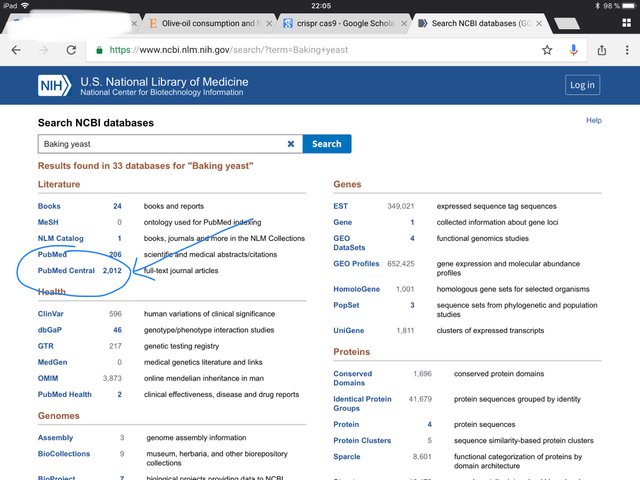
Task: Open the PopSet link
Action: pos(346,305)
